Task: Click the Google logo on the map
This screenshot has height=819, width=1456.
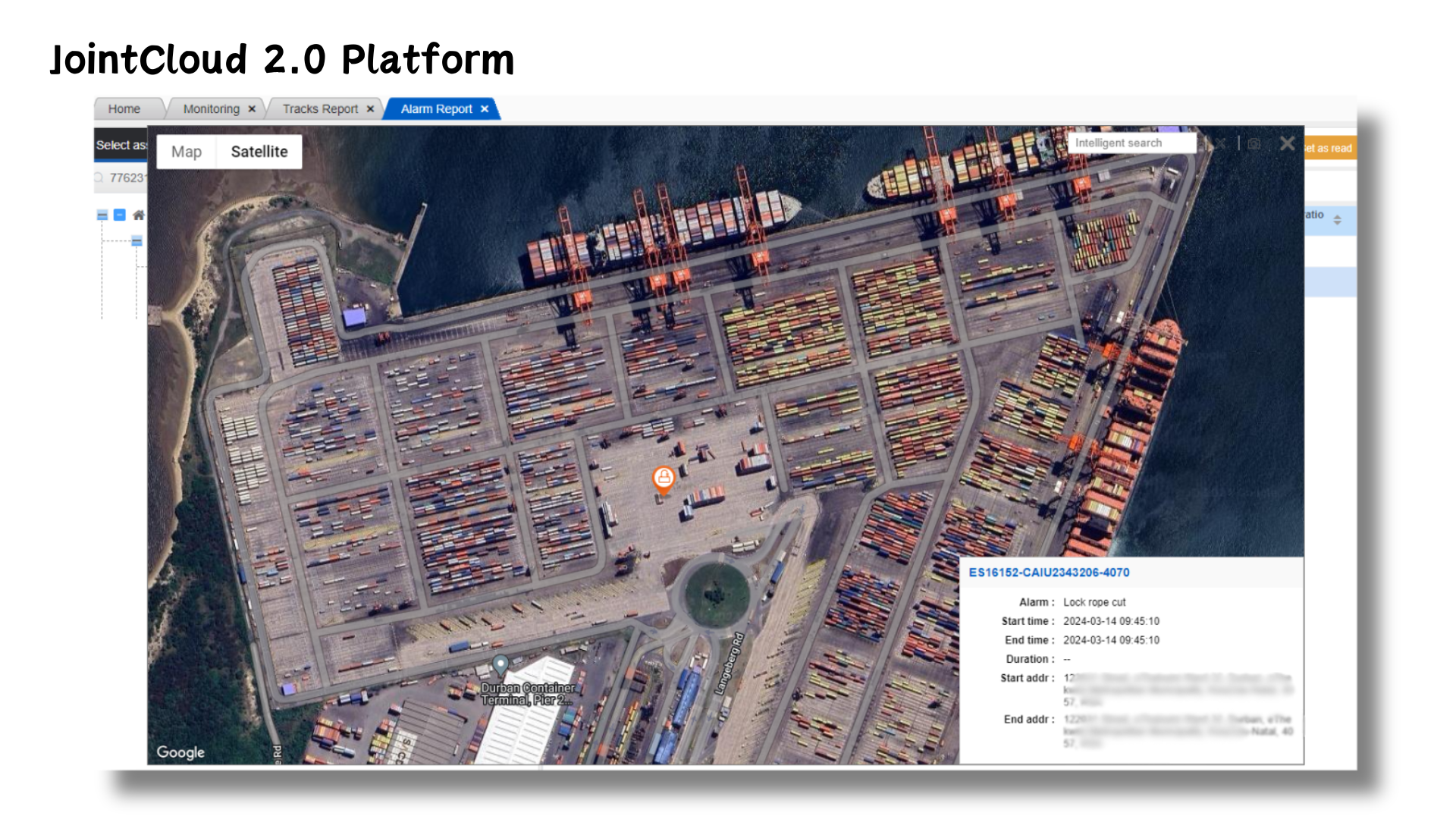Action: (180, 752)
